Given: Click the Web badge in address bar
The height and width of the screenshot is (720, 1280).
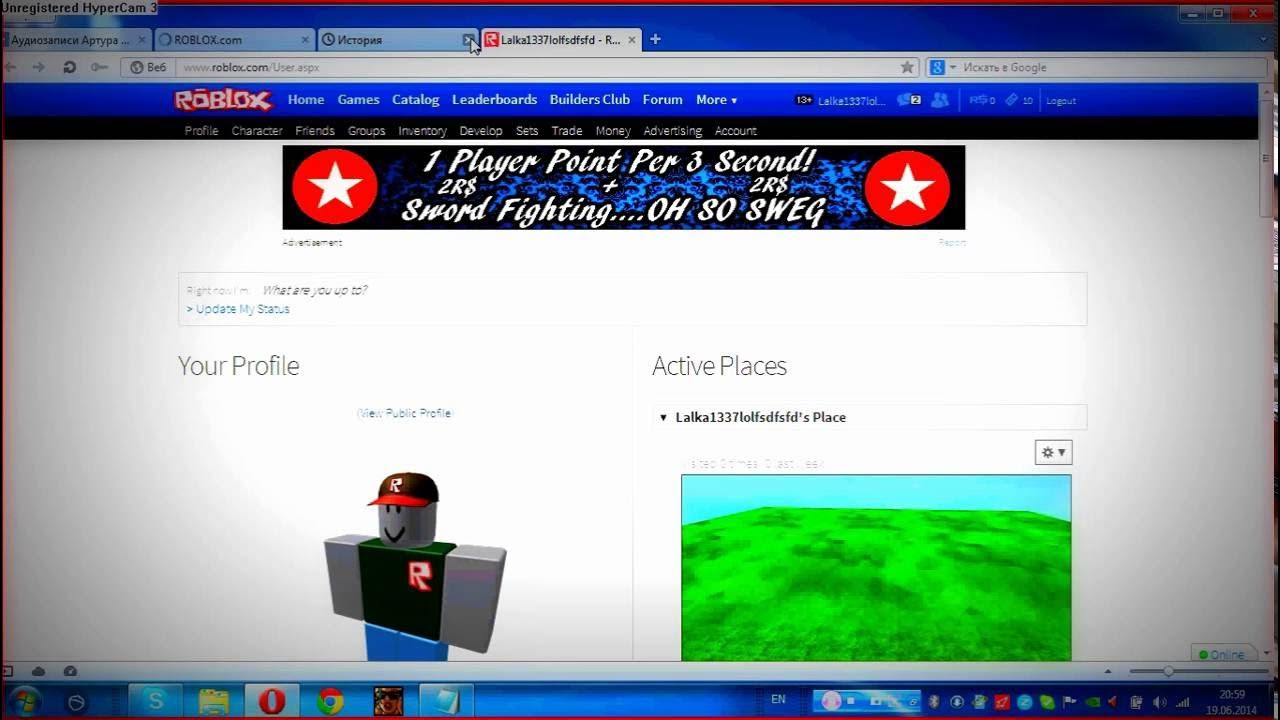Looking at the screenshot, I should (x=149, y=67).
